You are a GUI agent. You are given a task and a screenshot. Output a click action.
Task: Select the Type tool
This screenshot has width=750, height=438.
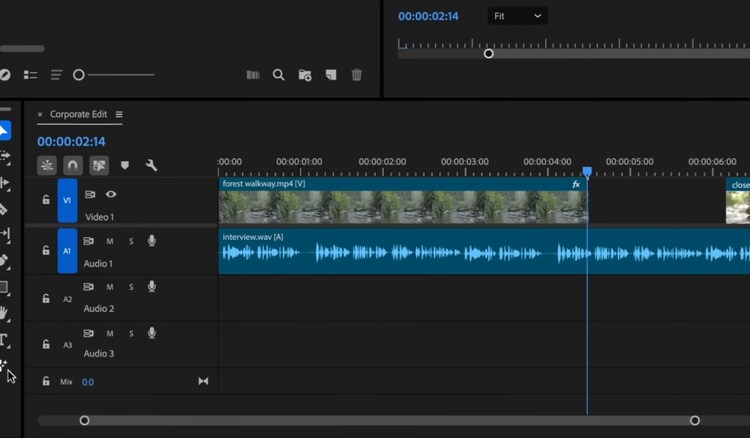4,340
